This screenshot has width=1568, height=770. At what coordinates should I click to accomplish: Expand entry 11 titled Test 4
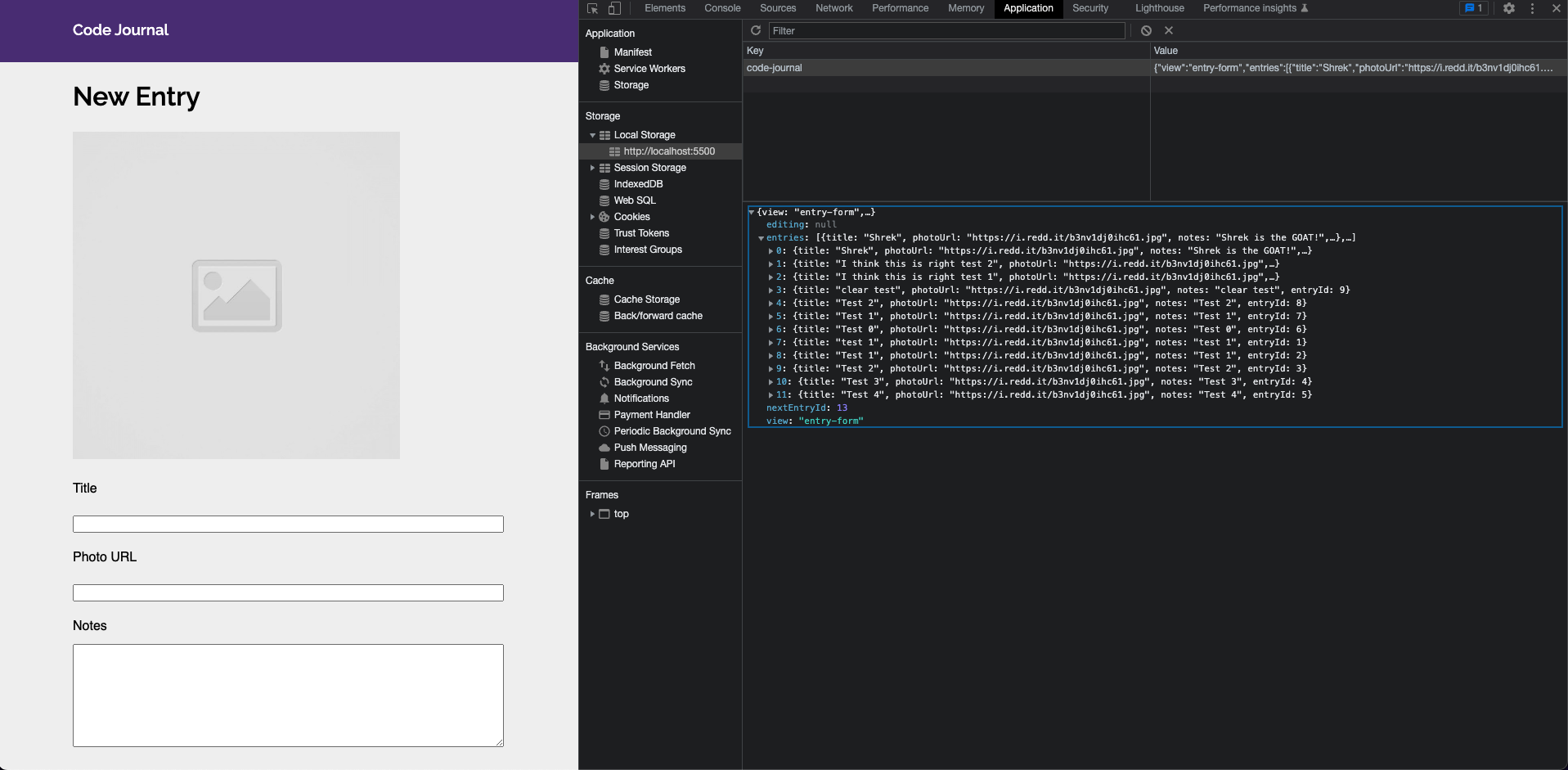coord(771,395)
